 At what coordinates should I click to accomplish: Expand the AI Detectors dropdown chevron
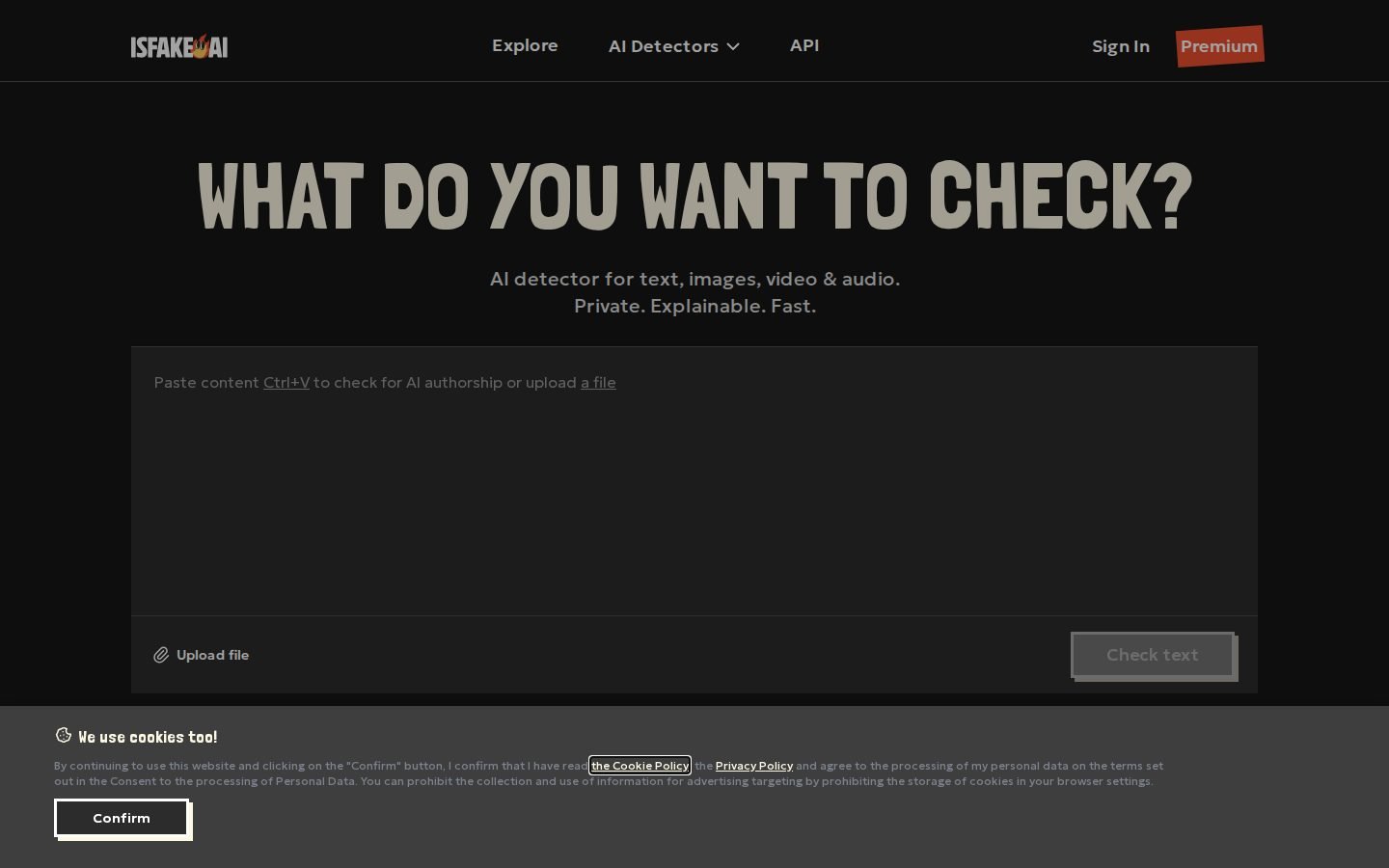point(733,46)
